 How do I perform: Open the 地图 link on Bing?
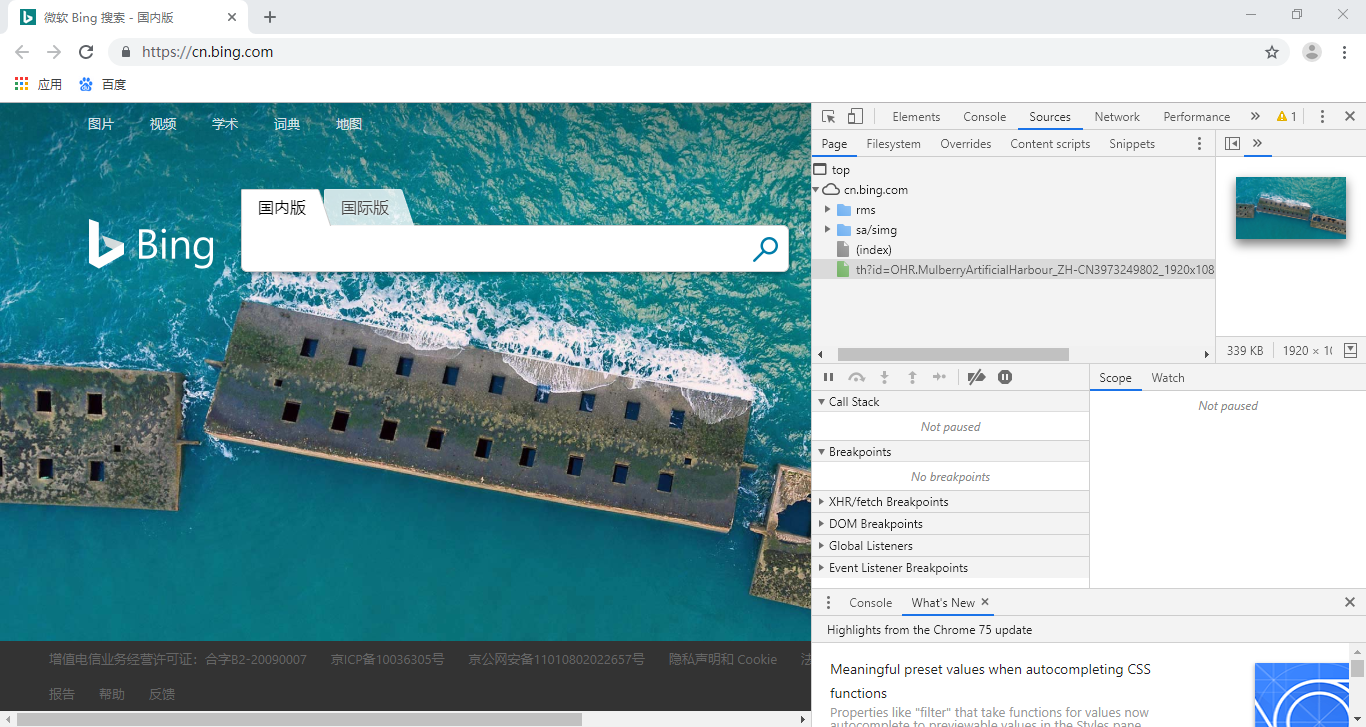pos(349,124)
